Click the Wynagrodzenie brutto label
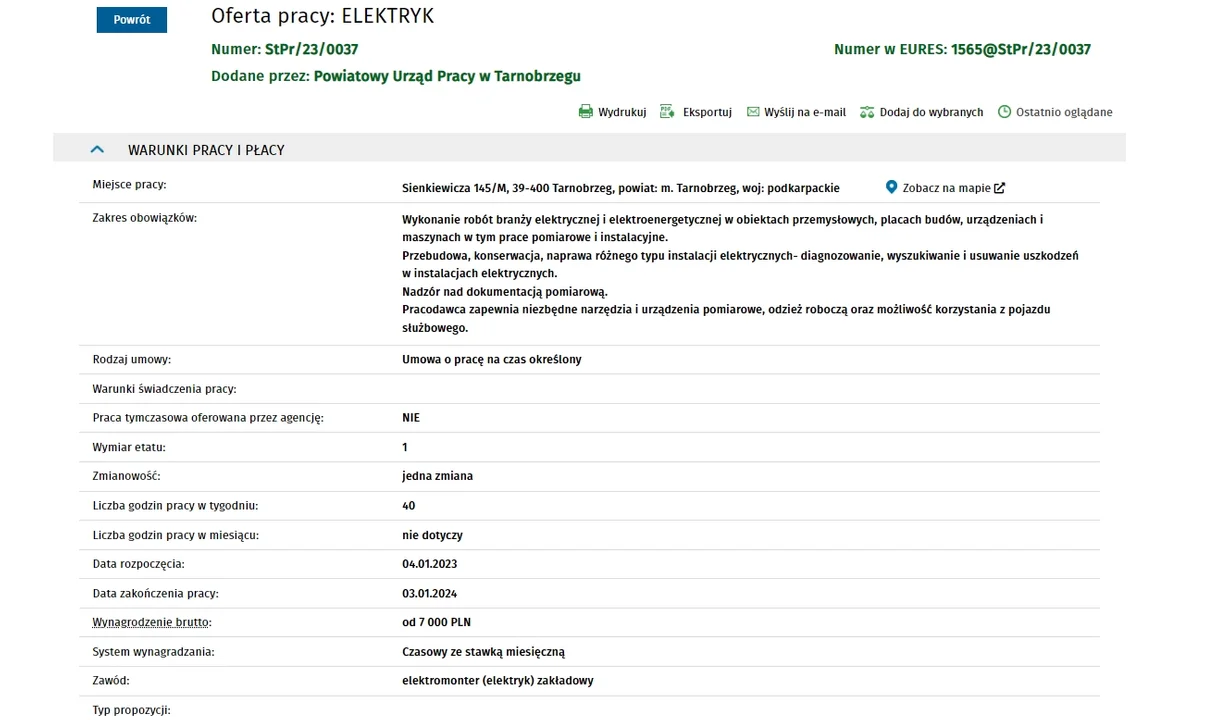The image size is (1211, 720). coord(152,622)
